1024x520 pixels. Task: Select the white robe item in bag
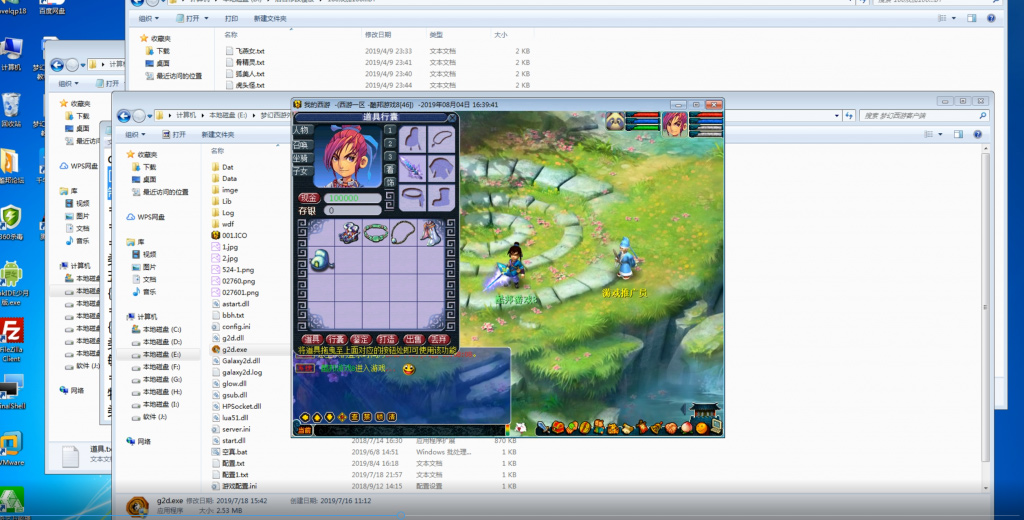click(431, 233)
